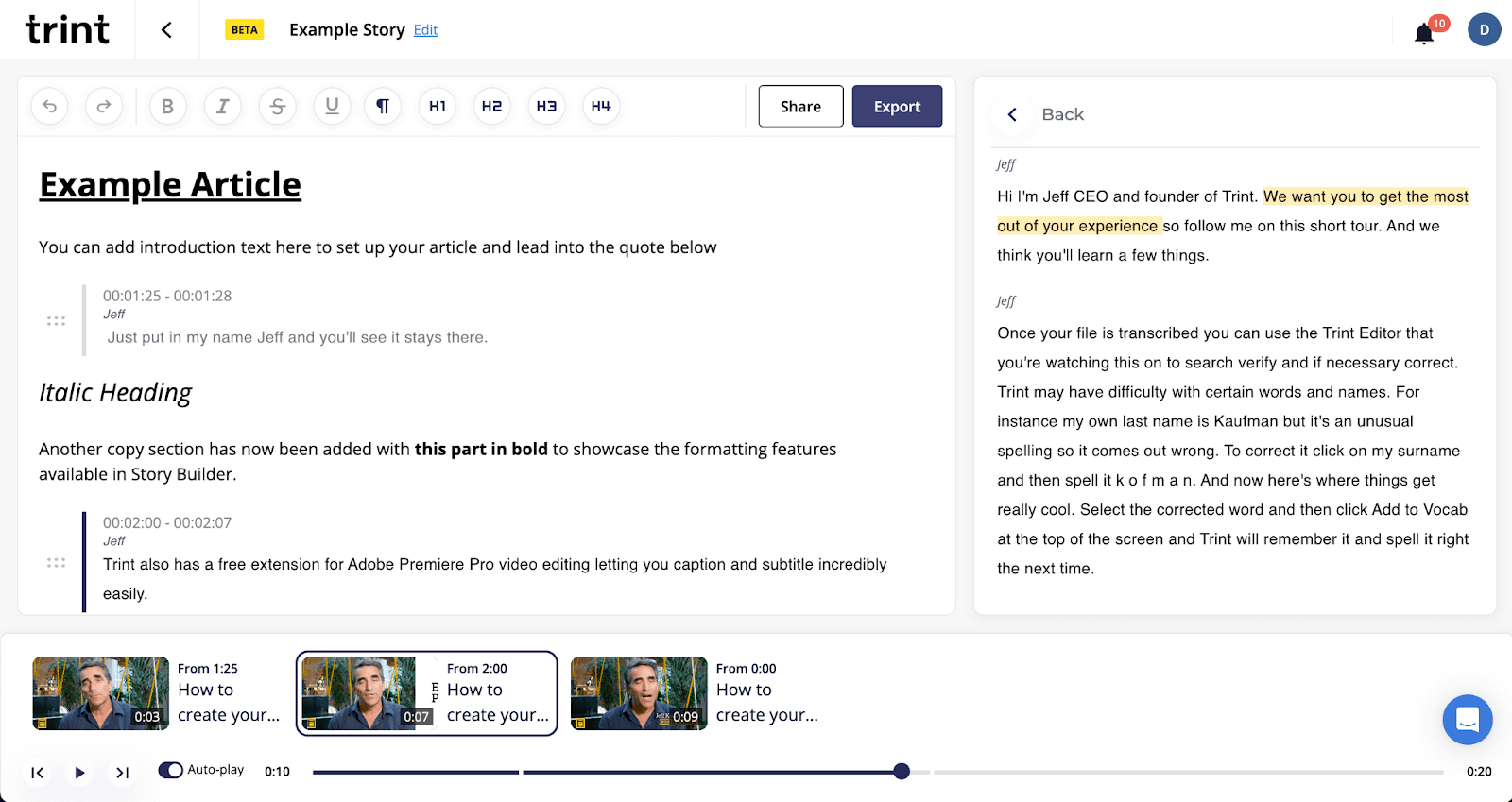Viewport: 1512px width, 802px height.
Task: Toggle italic formatting icon
Action: tap(222, 107)
